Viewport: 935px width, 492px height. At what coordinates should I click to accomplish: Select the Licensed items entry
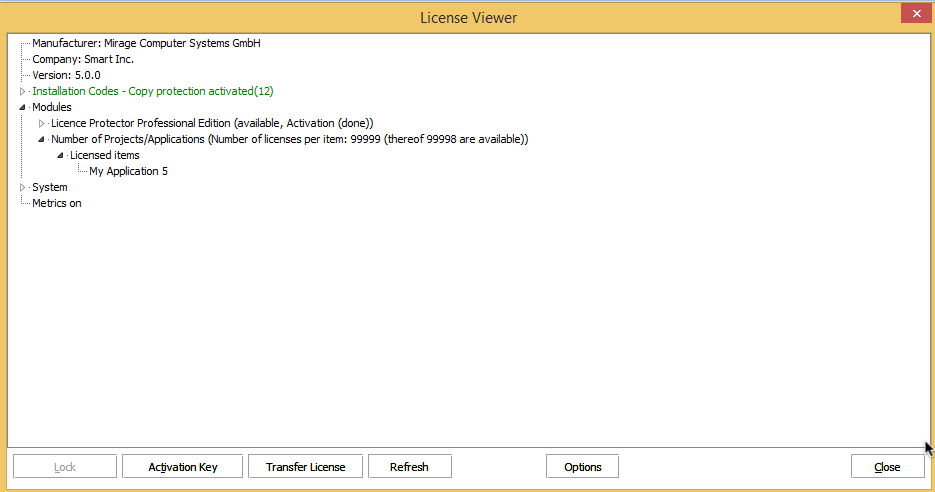click(x=105, y=156)
